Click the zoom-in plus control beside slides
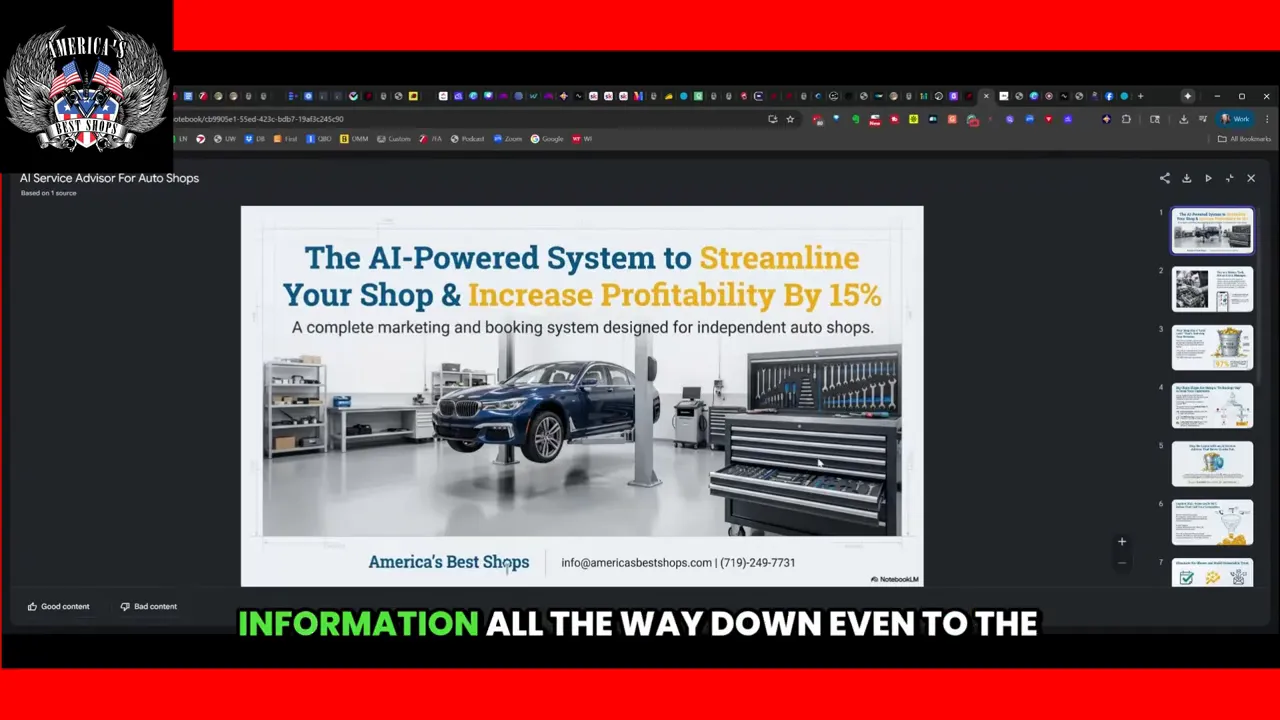The width and height of the screenshot is (1280, 720). point(1121,541)
